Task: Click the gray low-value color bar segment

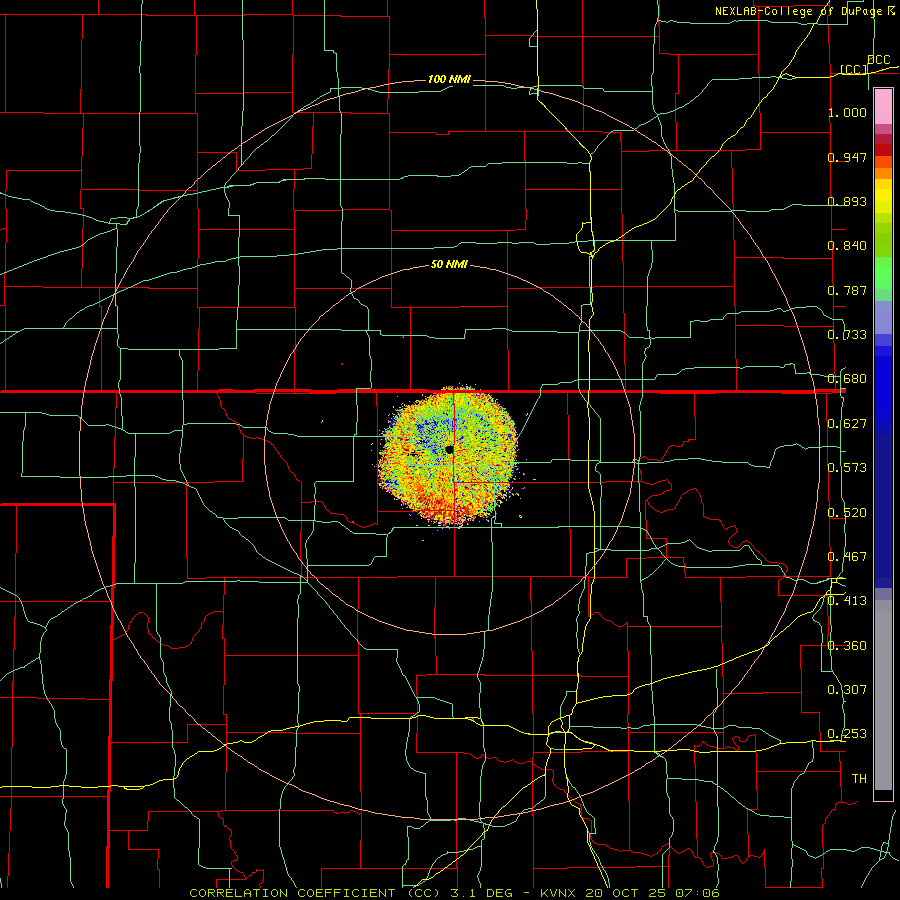Action: point(883,695)
